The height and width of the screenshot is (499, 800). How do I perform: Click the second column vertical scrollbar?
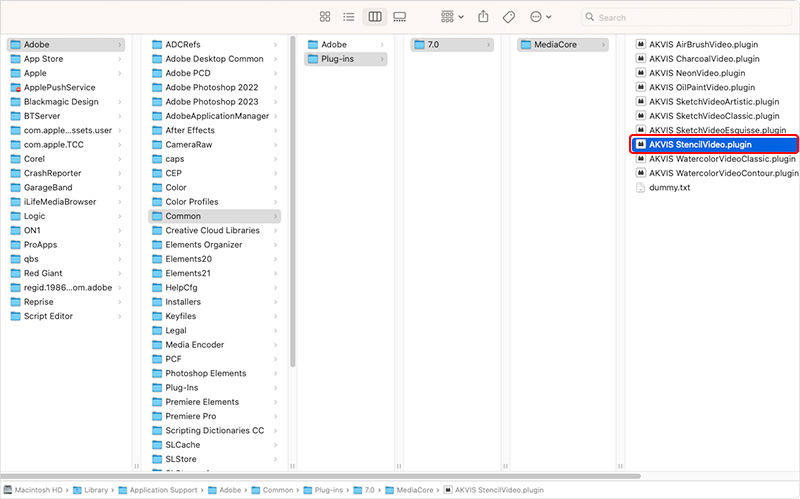[292, 202]
